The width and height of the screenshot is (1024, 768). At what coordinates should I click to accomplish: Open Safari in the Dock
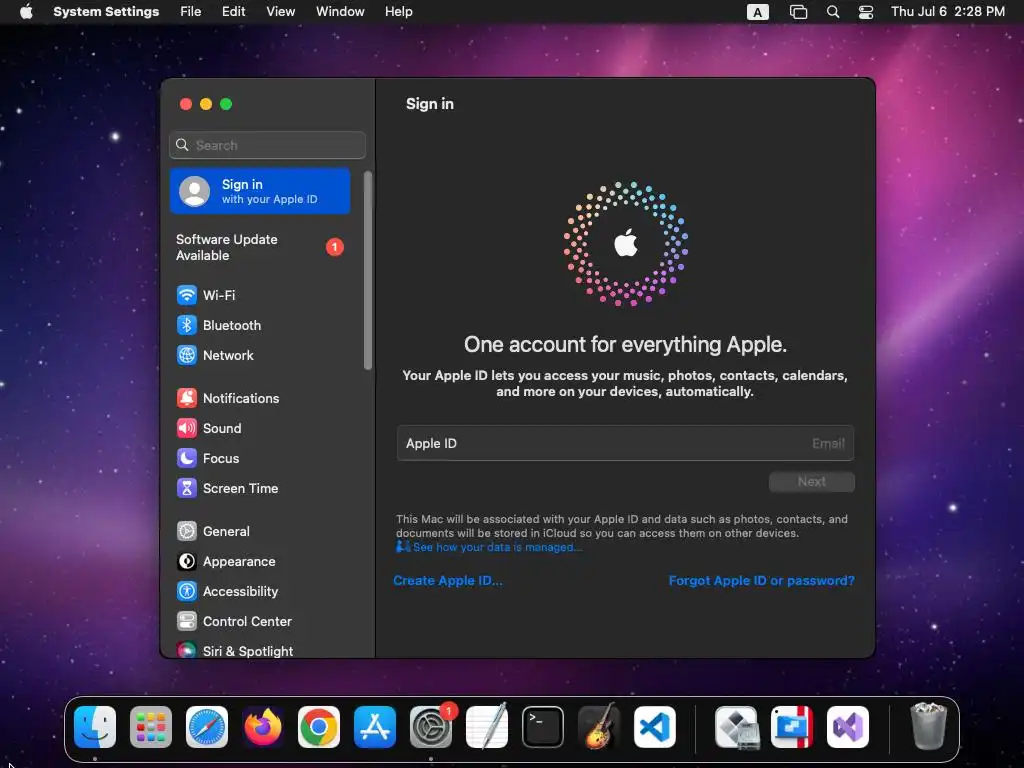tap(207, 727)
